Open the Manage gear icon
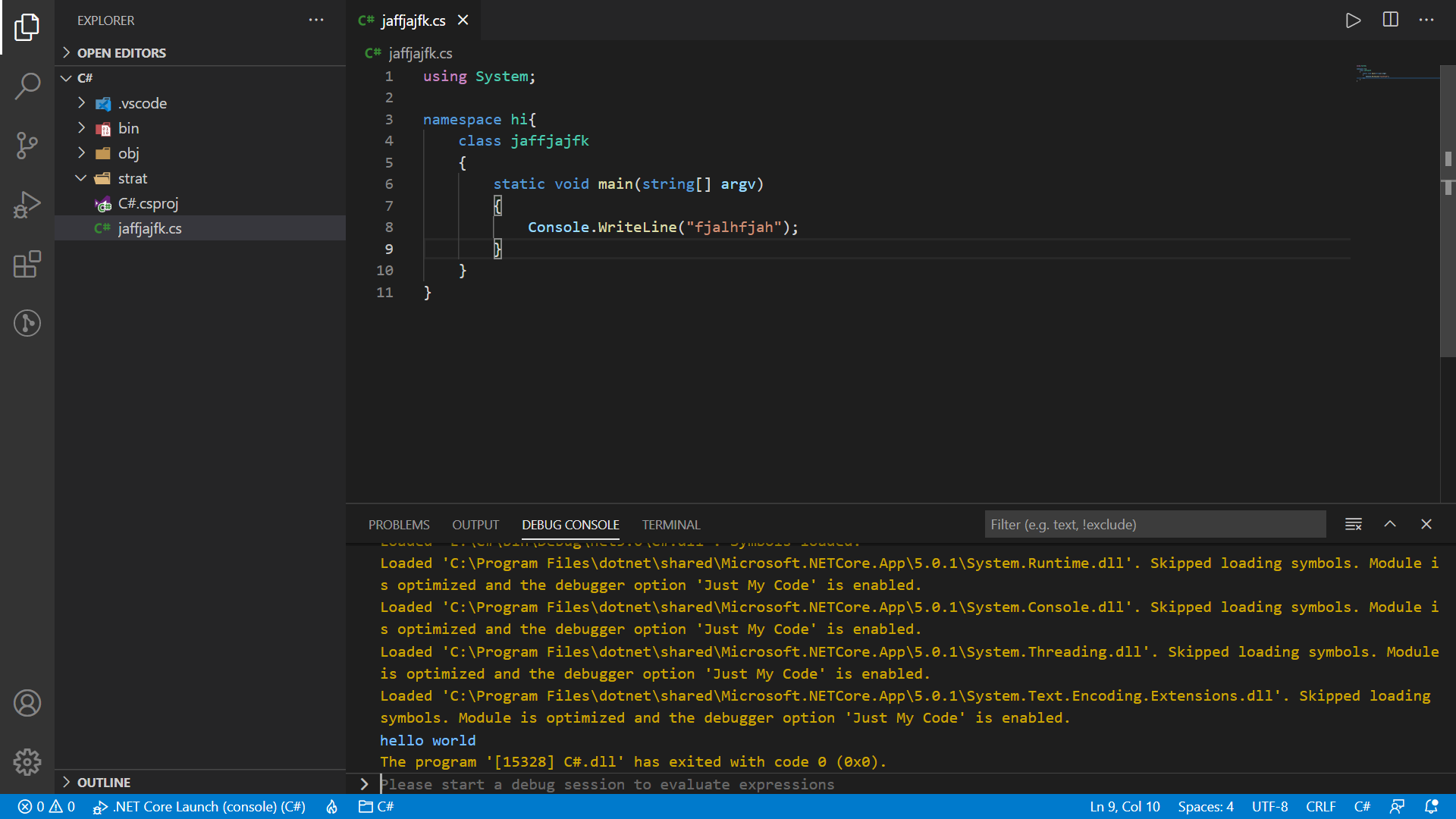 [27, 762]
